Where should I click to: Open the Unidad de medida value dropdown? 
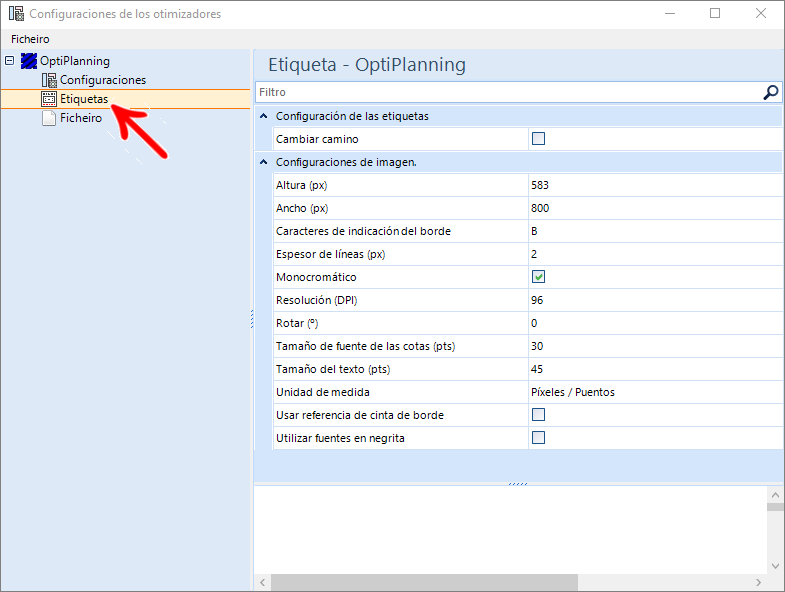tap(655, 392)
